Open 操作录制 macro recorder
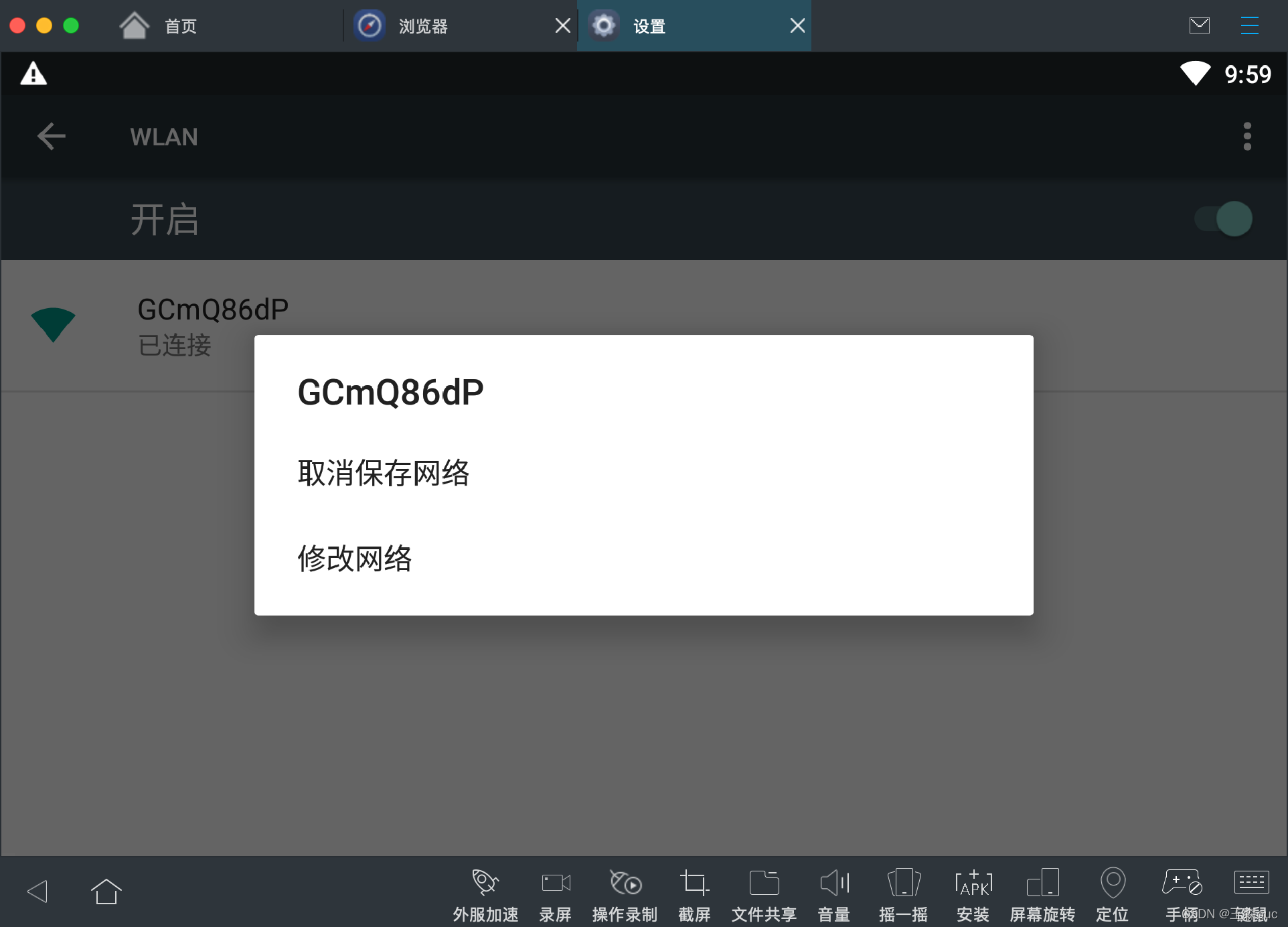The height and width of the screenshot is (927, 1288). click(x=625, y=884)
